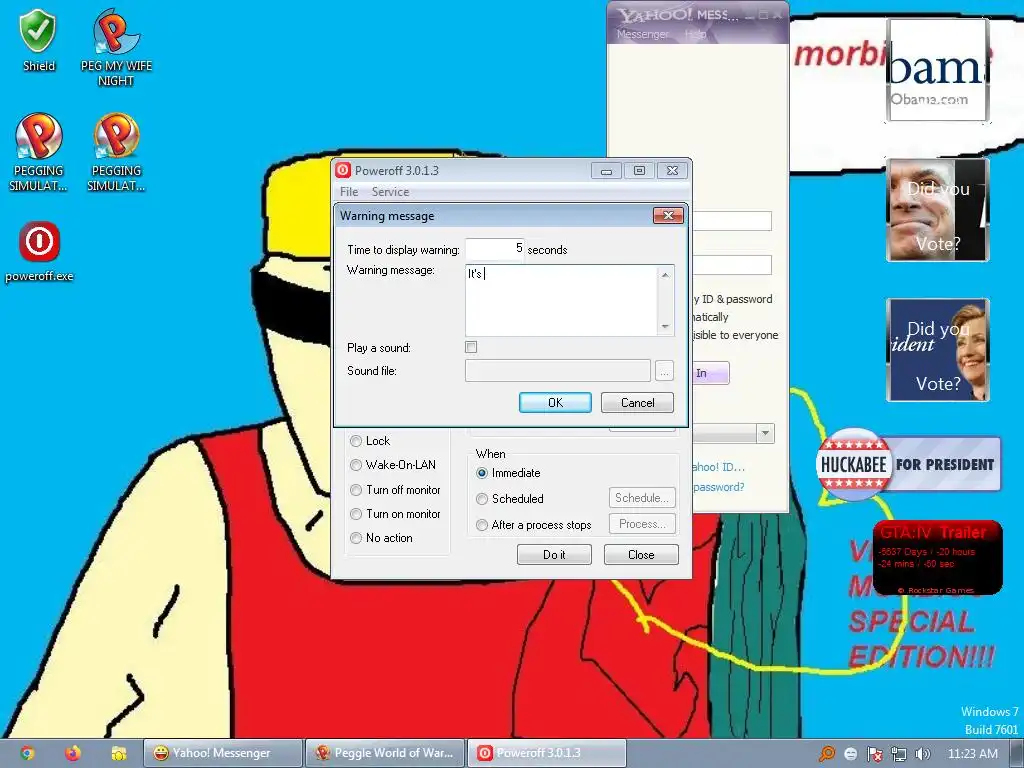Click the Yahoo password input field
The height and width of the screenshot is (768, 1024).
pos(732,265)
